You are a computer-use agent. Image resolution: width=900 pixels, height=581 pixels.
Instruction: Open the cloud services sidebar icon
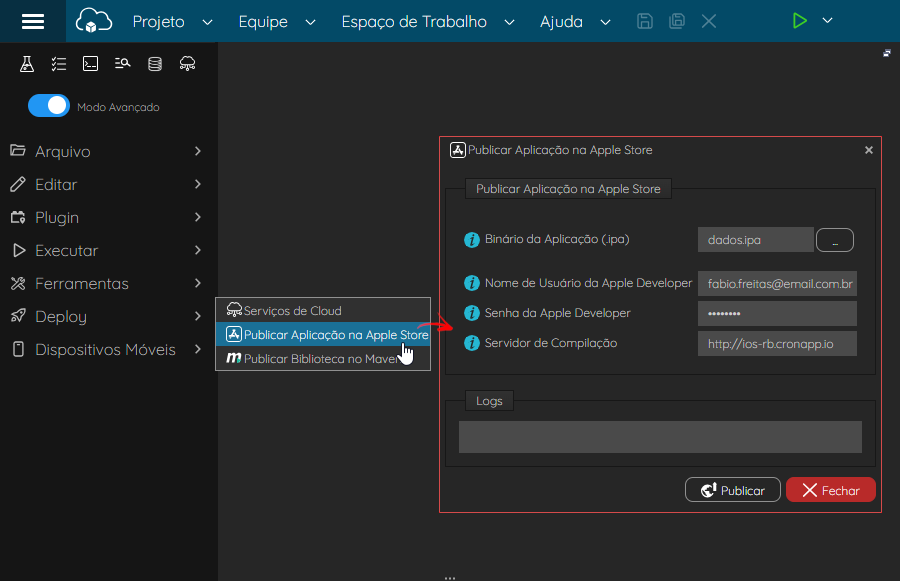pos(187,64)
